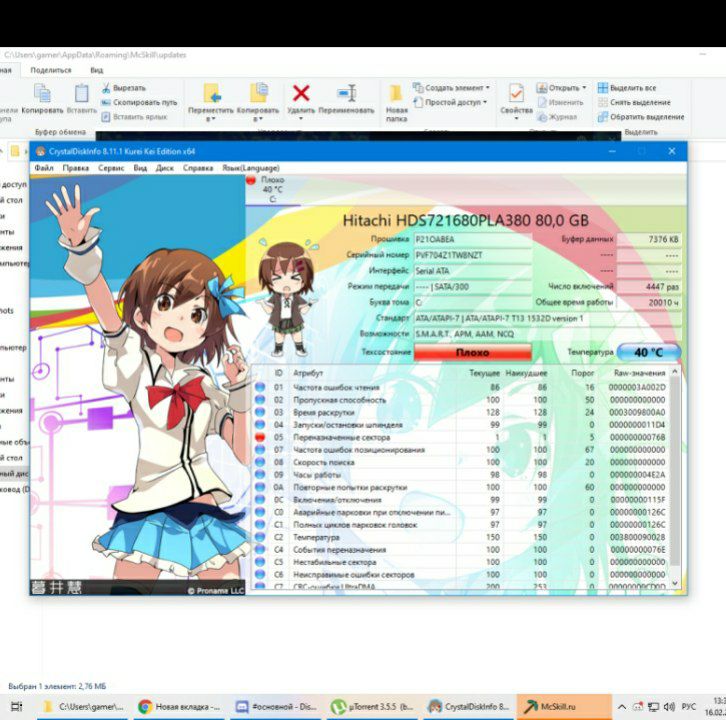Screen dimensions: 726x720
Task: Open µTorrent 3.5.5 taskbar button
Action: pyautogui.click(x=373, y=707)
